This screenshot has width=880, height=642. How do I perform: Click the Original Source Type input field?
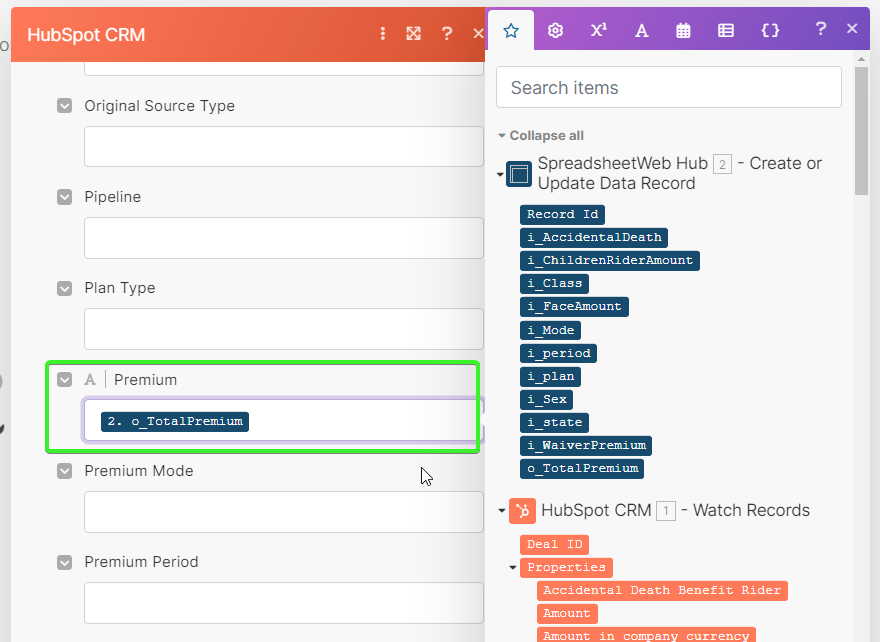283,146
